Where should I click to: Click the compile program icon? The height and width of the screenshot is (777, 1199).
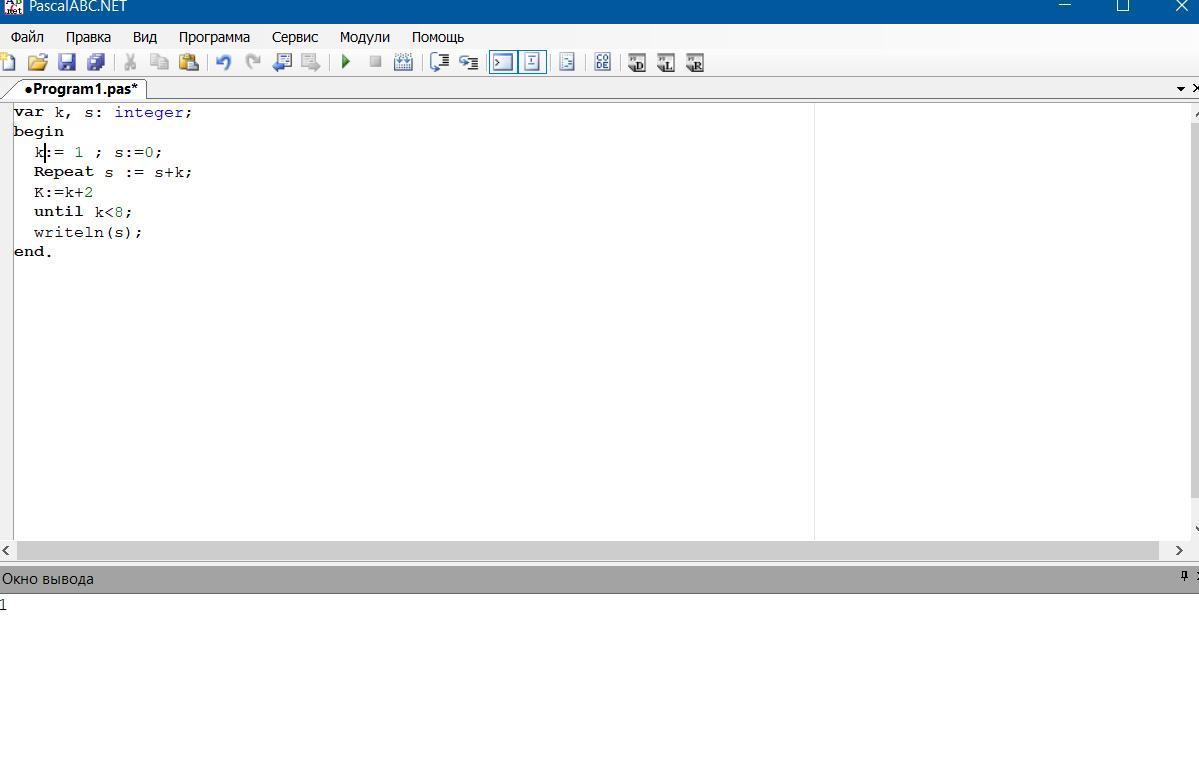click(x=403, y=62)
